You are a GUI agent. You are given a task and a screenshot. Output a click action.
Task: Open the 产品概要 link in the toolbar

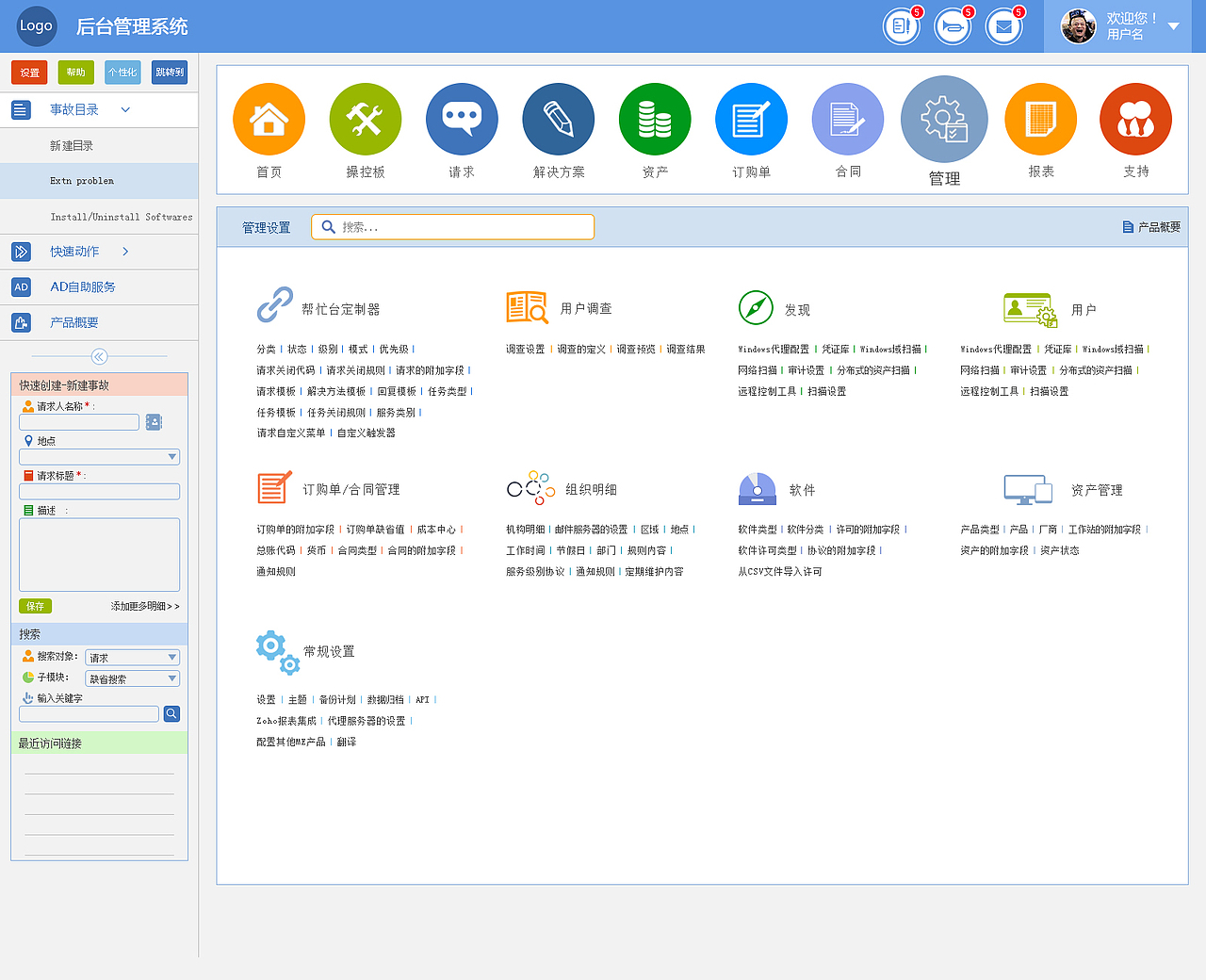click(x=1151, y=227)
